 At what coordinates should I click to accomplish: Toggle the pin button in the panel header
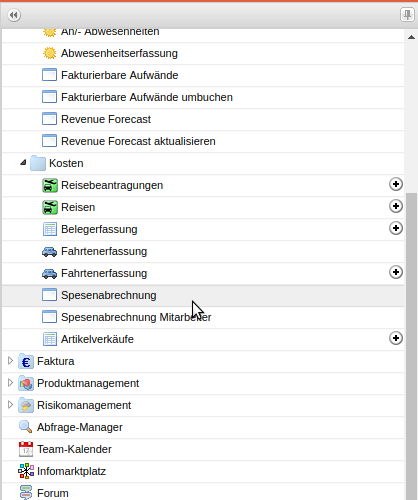tap(407, 15)
